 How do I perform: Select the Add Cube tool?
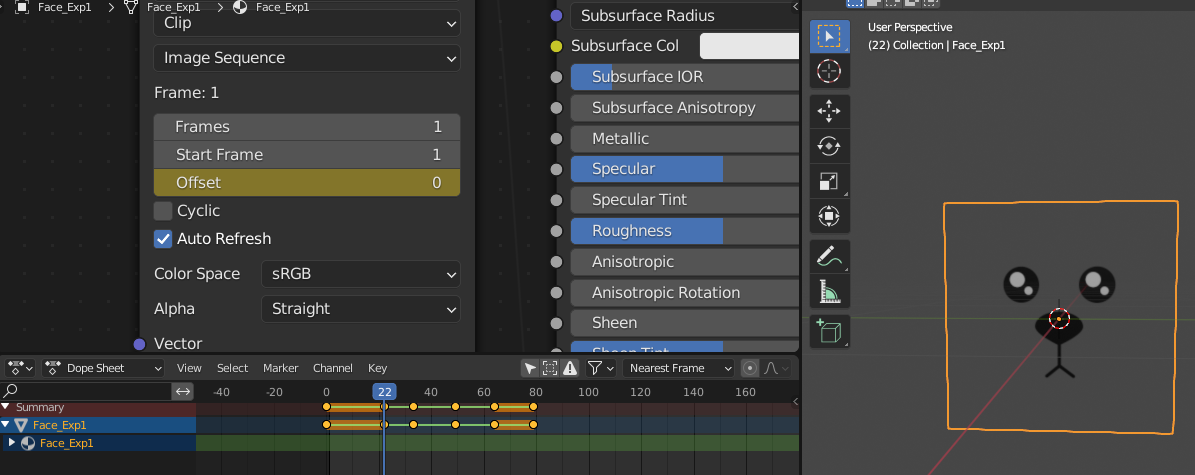(829, 331)
